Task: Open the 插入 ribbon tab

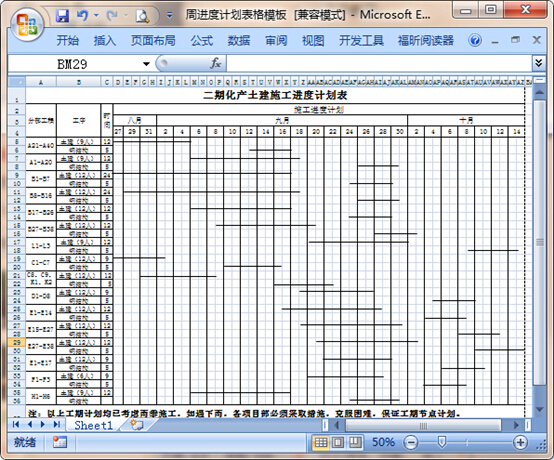Action: click(105, 41)
